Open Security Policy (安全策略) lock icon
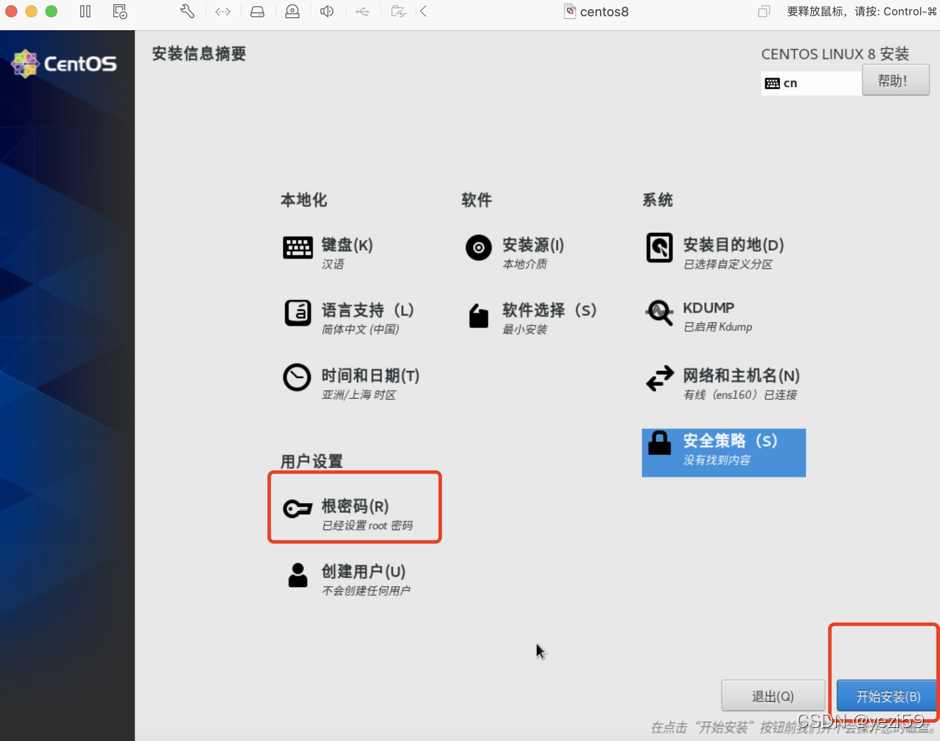This screenshot has height=741, width=940. coord(659,443)
